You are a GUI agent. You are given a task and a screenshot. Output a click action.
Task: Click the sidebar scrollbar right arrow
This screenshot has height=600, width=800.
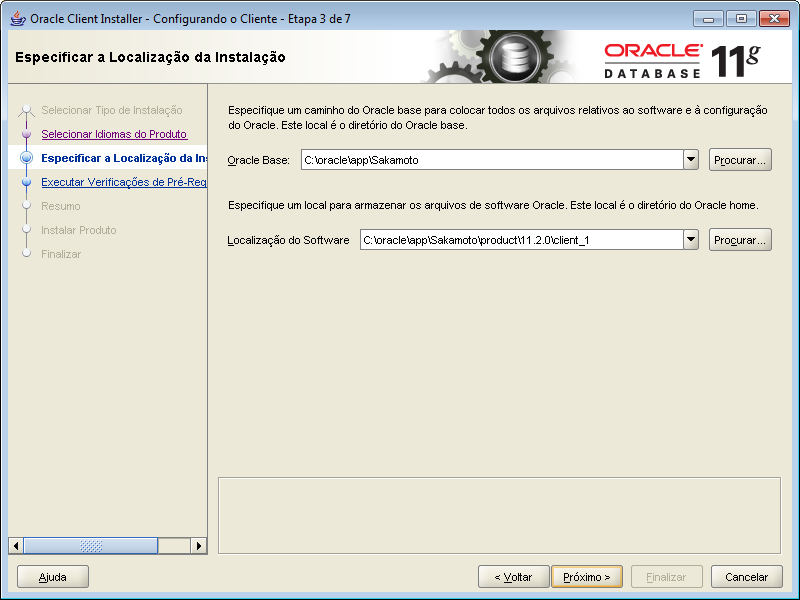198,546
